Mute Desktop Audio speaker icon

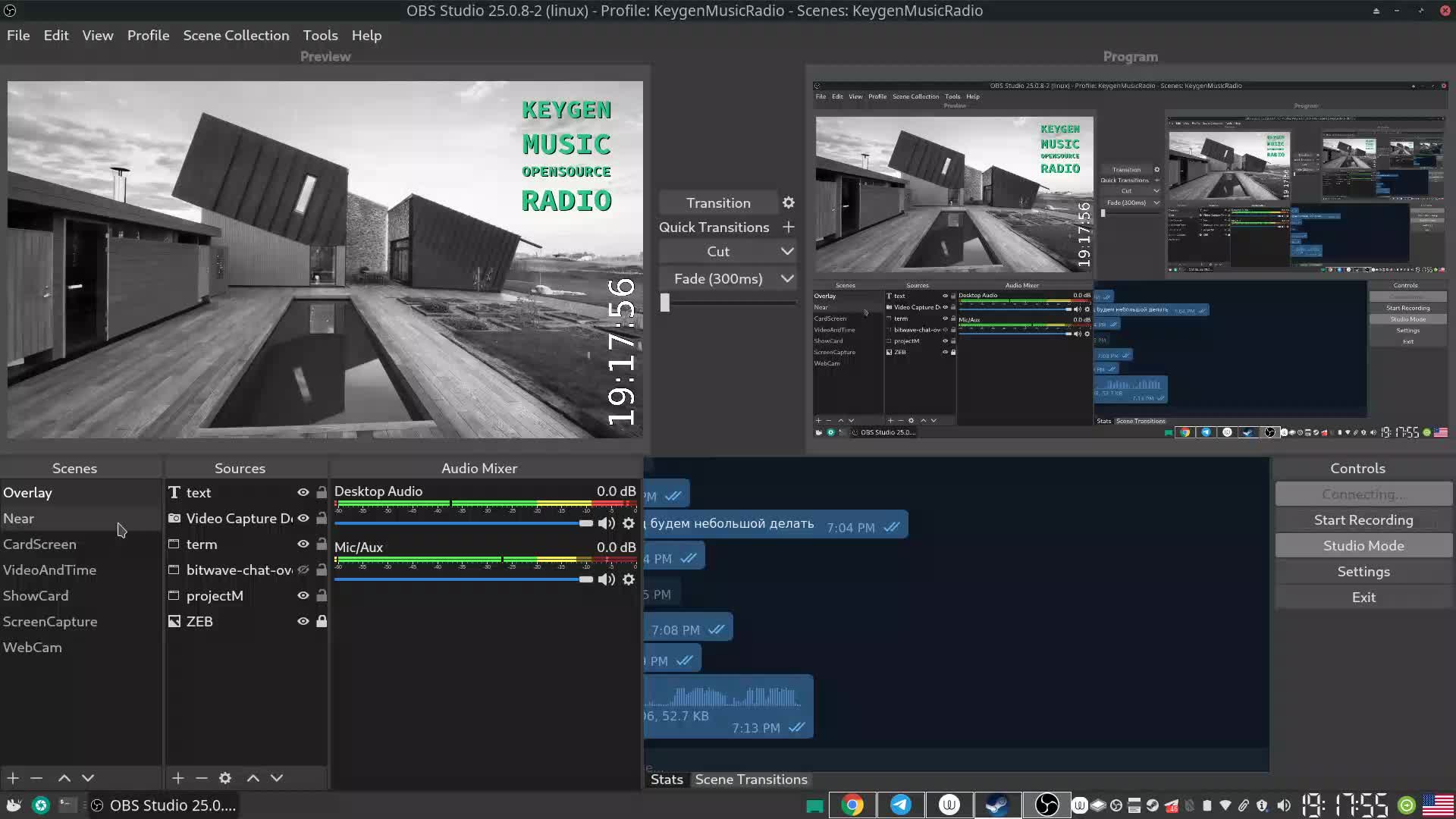click(x=607, y=523)
